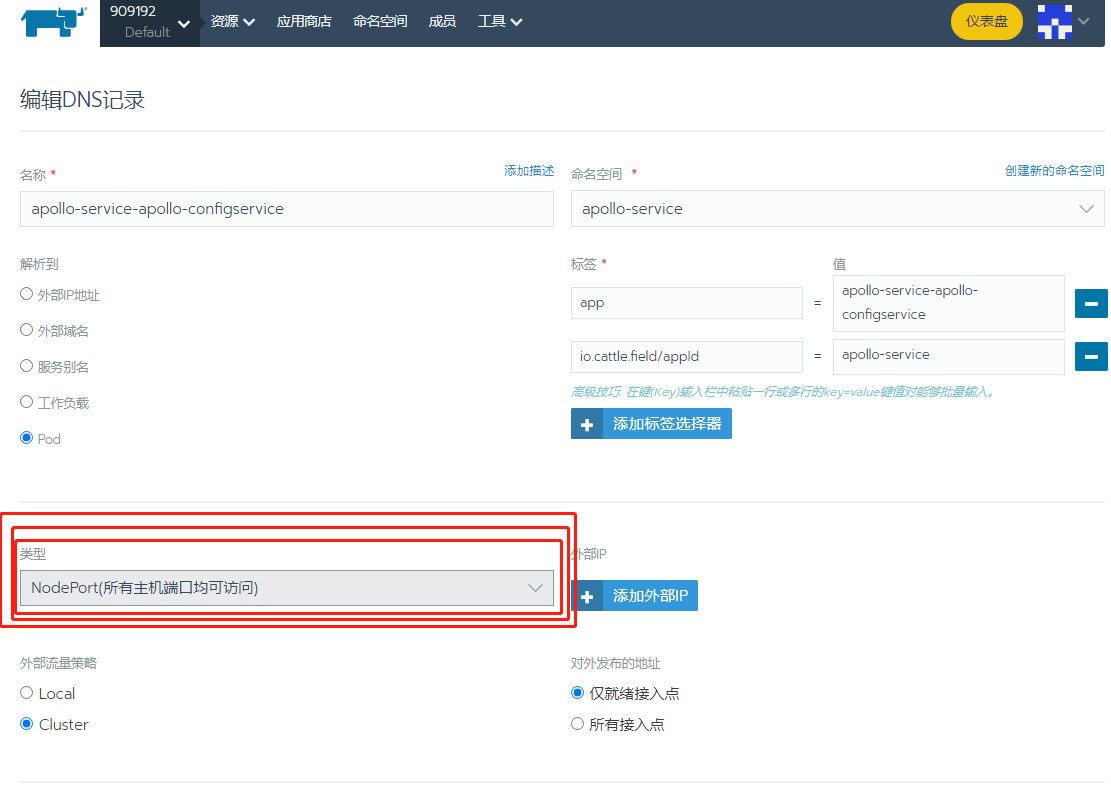Click the yellow 仪表盘 button
Screen dimensions: 1111x797
(x=986, y=20)
